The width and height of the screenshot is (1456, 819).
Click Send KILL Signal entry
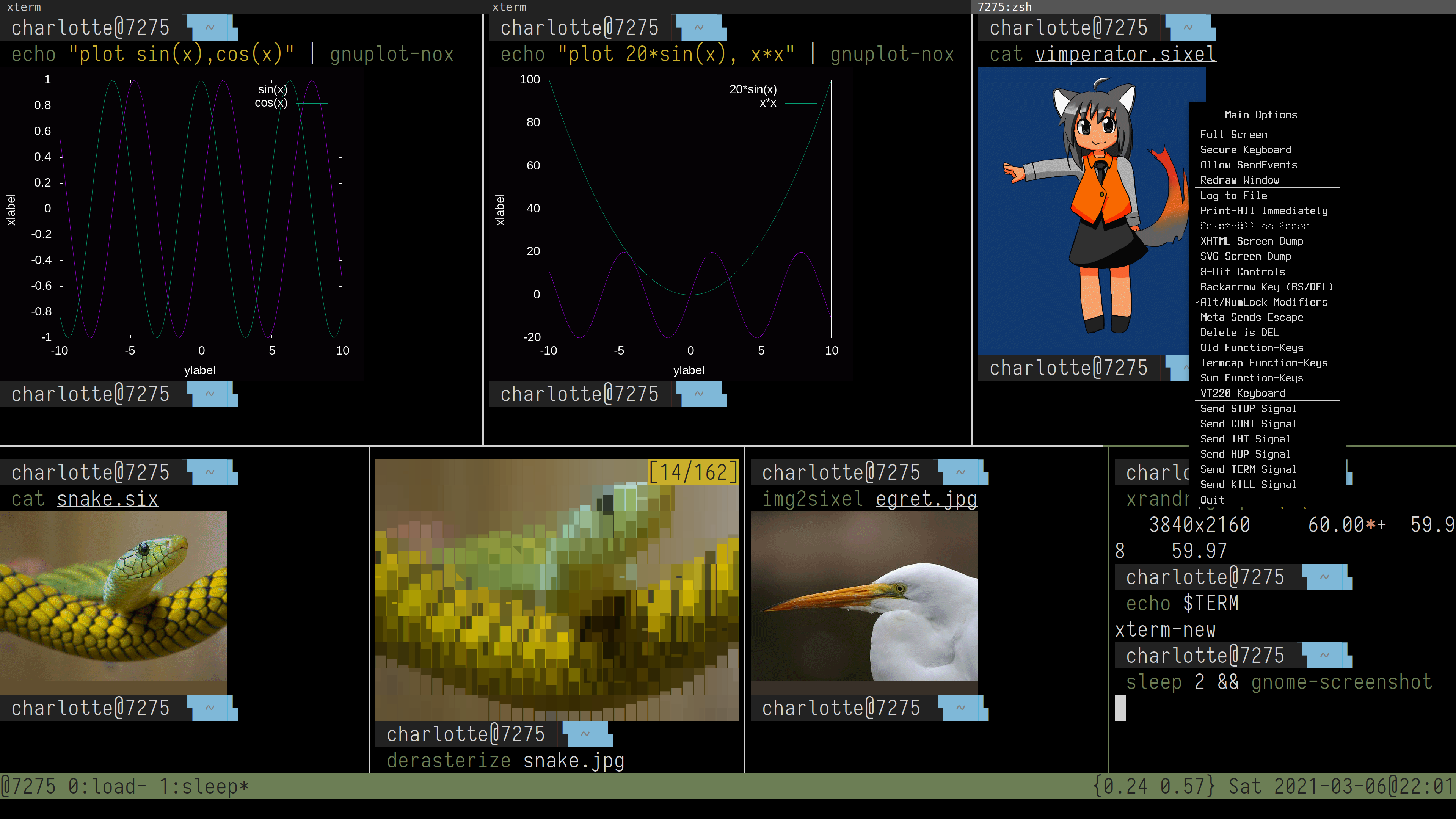[1248, 485]
